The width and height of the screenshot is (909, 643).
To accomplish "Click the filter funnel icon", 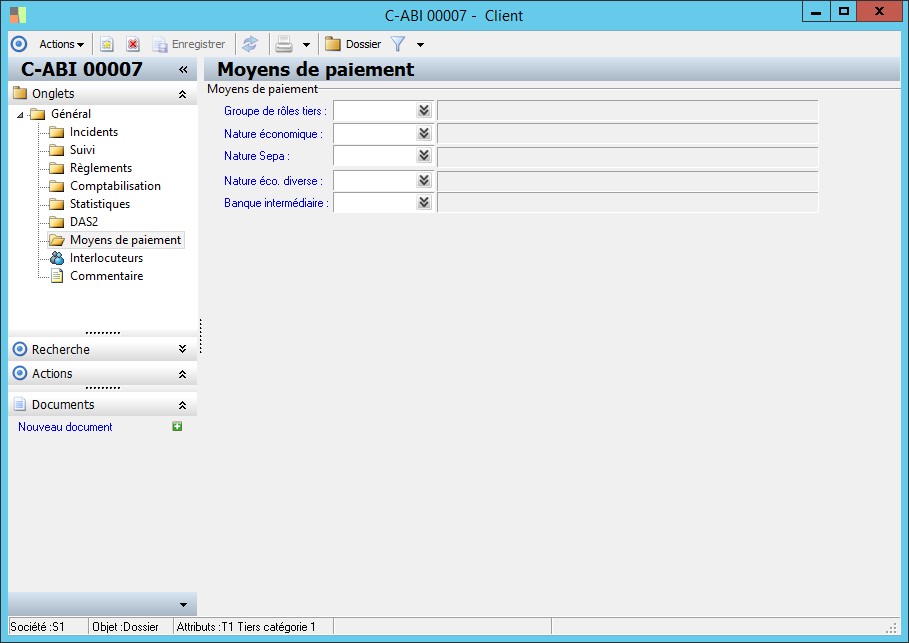I will (398, 44).
